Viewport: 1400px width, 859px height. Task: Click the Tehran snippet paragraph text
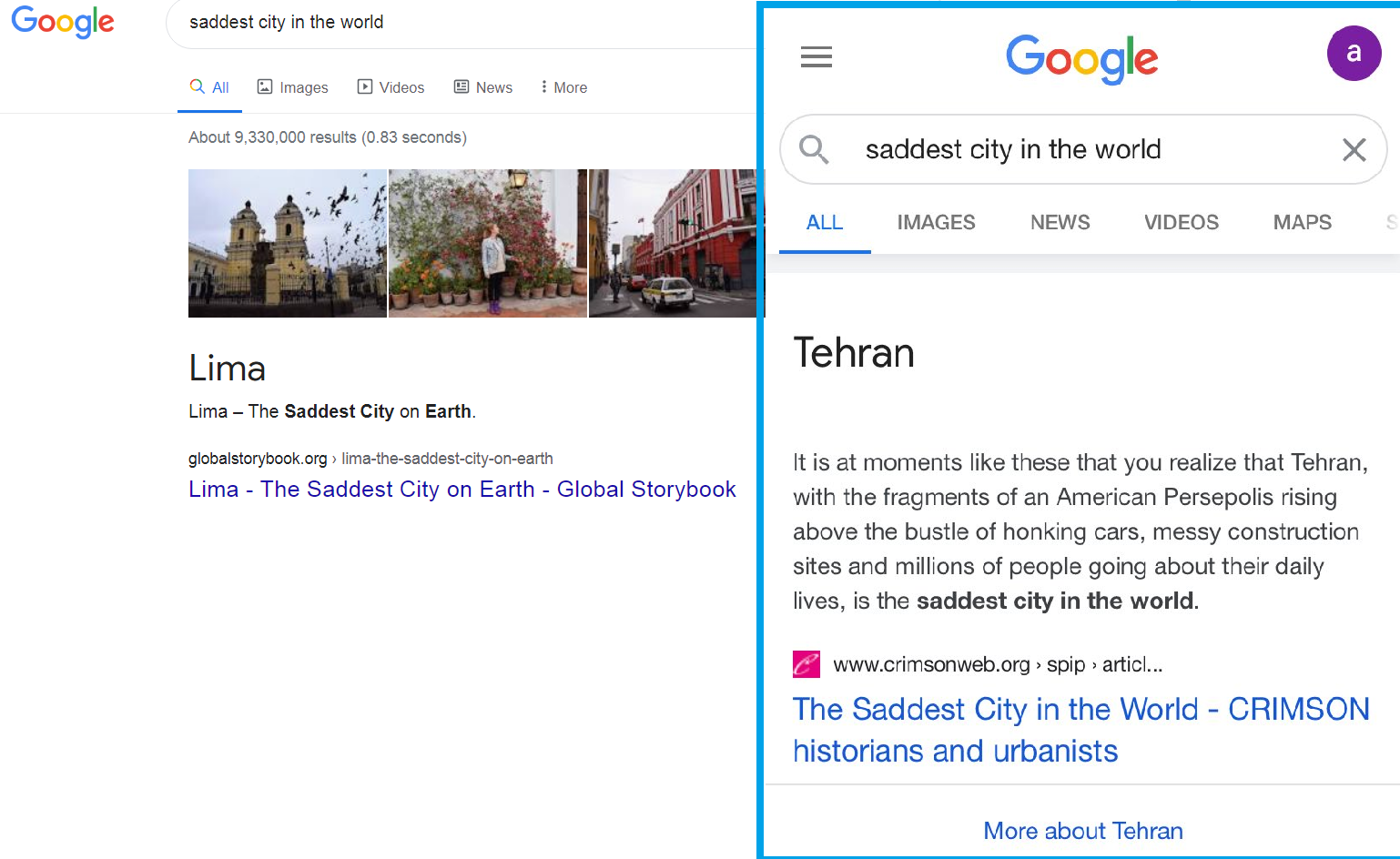tap(1080, 531)
